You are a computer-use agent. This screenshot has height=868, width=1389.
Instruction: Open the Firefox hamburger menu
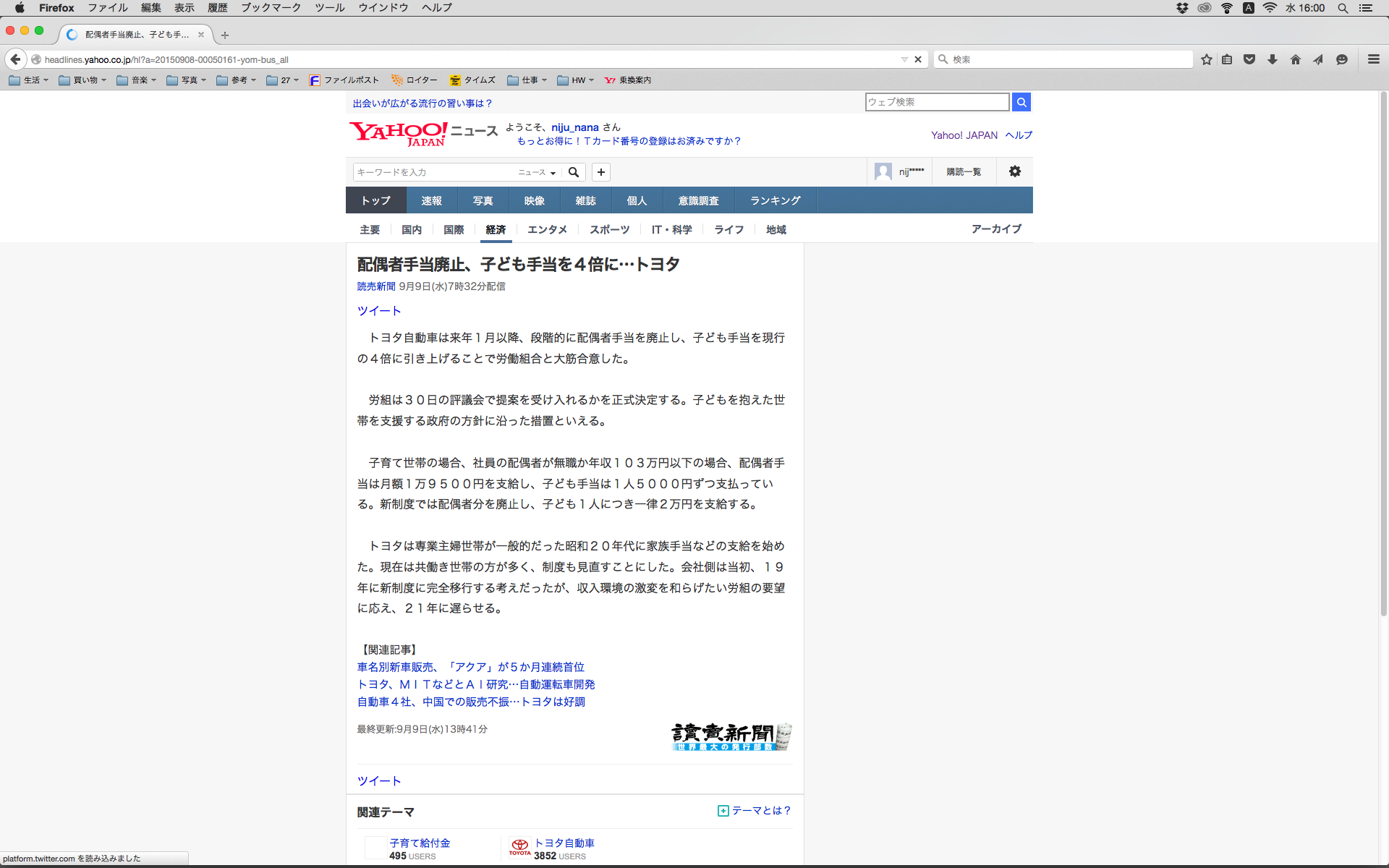(x=1374, y=59)
